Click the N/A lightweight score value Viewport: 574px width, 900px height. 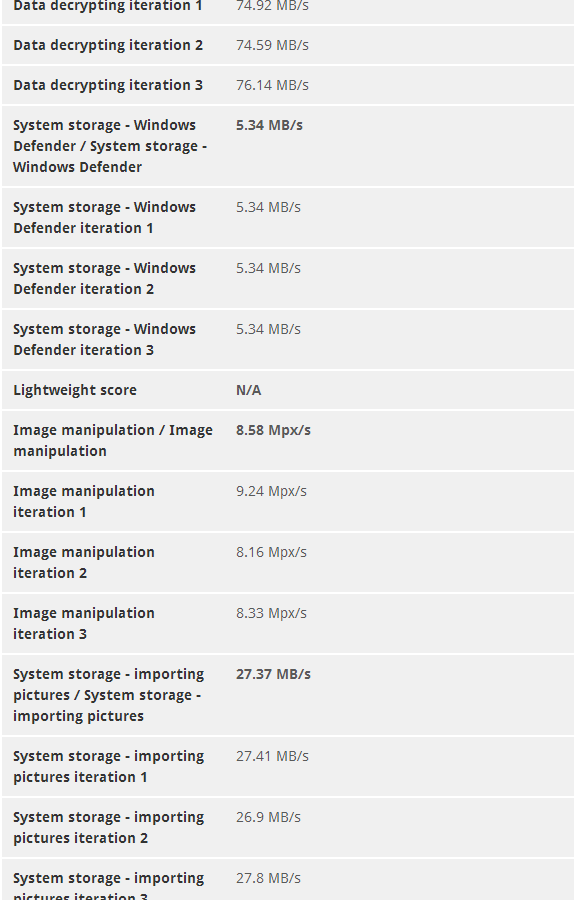pyautogui.click(x=249, y=390)
